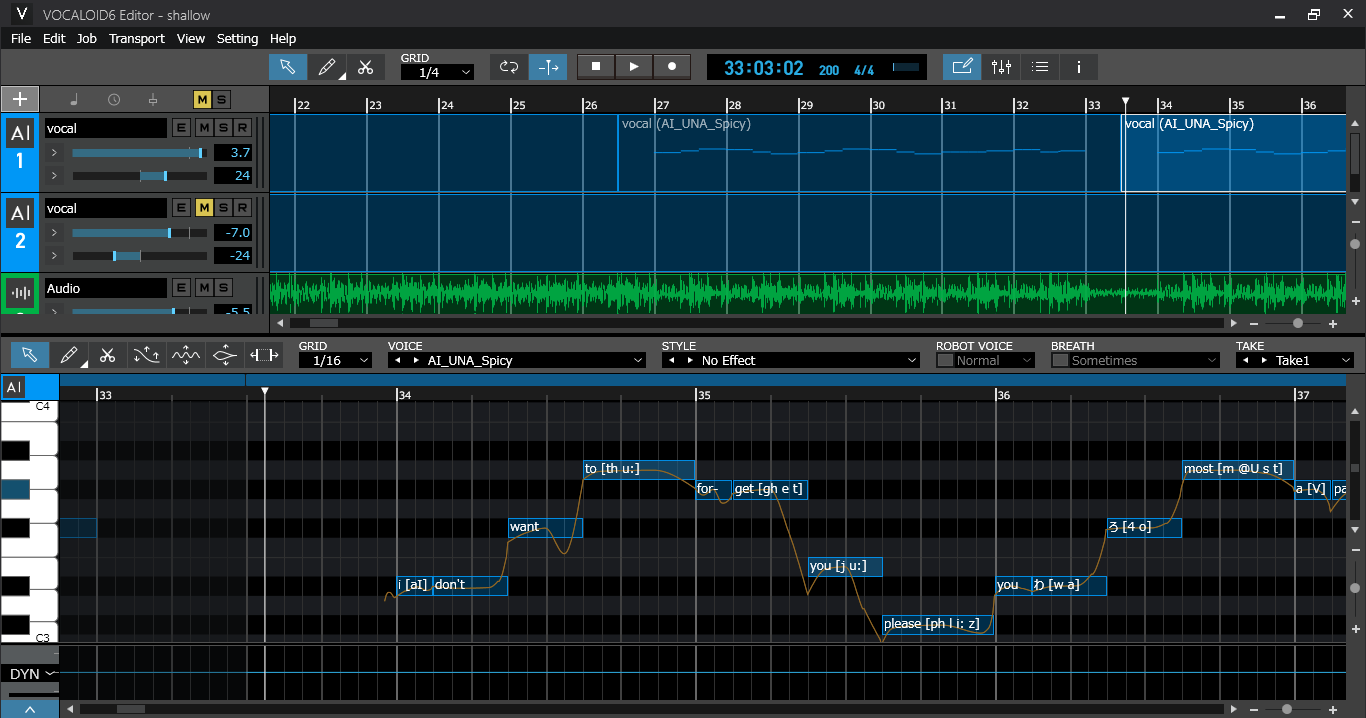Select the 'please [ph l i: z]' note
1366x718 pixels.
pyautogui.click(x=937, y=624)
